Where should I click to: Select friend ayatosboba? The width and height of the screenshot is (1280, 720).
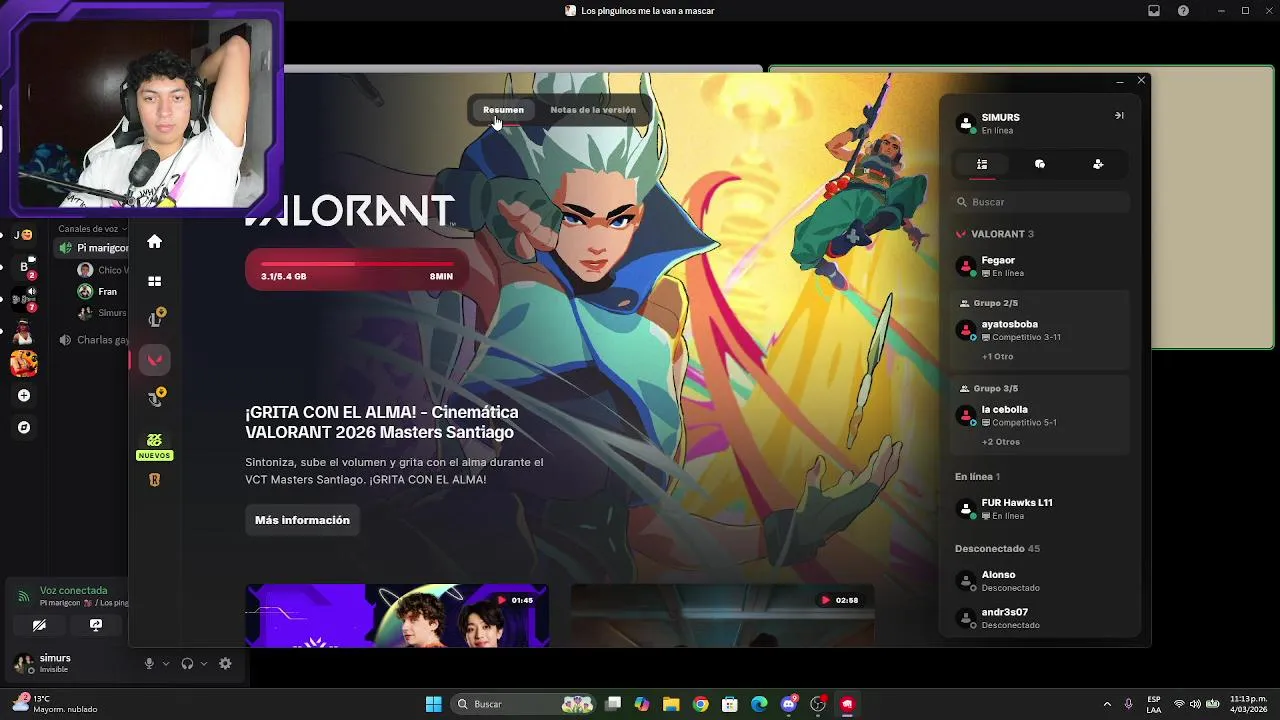click(x=1040, y=330)
